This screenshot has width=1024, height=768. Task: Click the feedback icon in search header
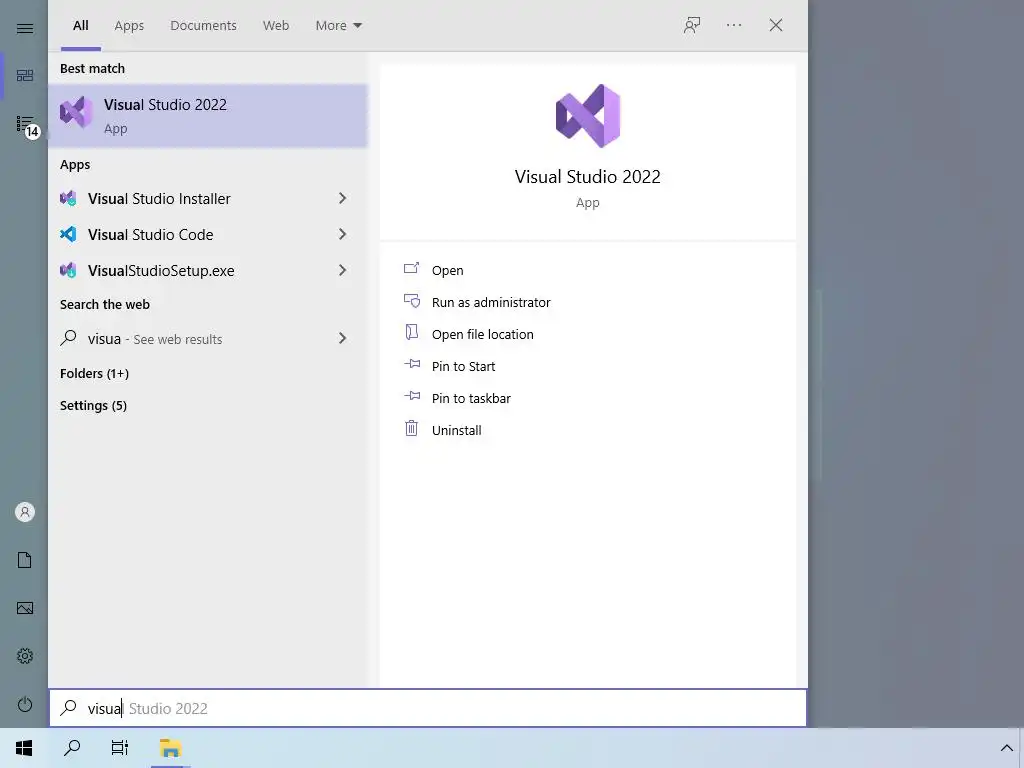click(692, 25)
